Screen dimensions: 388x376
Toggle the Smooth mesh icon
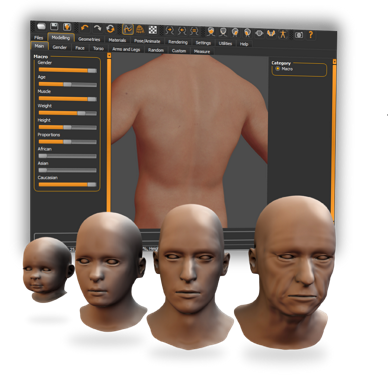[128, 29]
